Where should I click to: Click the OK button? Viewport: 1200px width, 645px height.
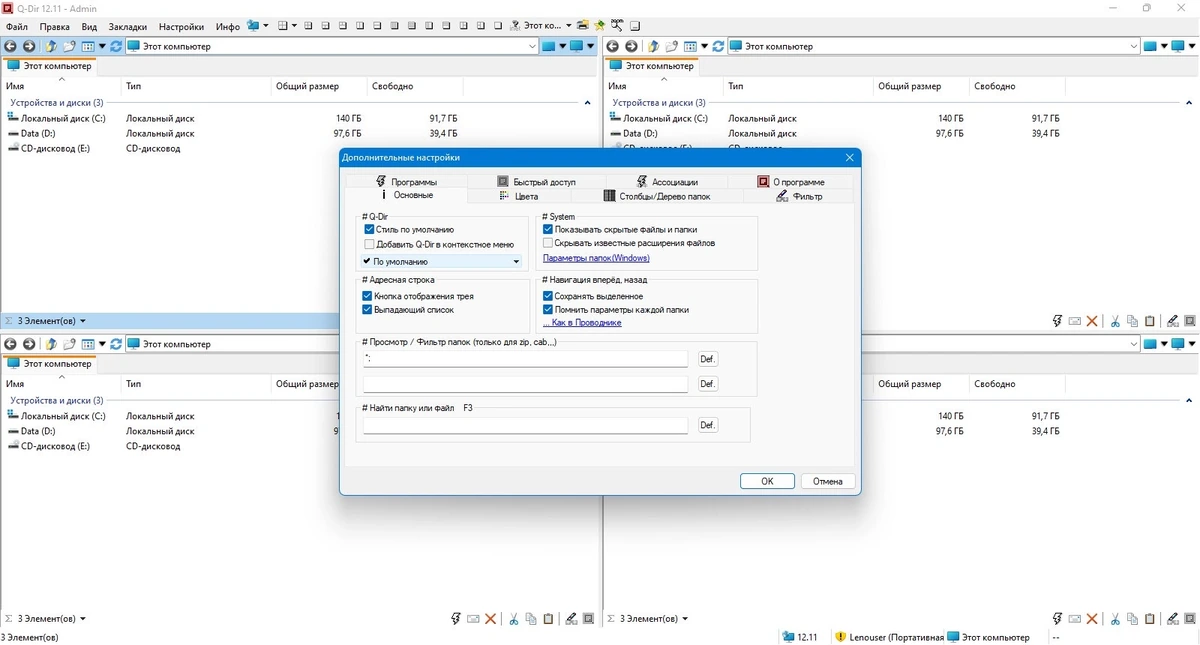point(767,481)
